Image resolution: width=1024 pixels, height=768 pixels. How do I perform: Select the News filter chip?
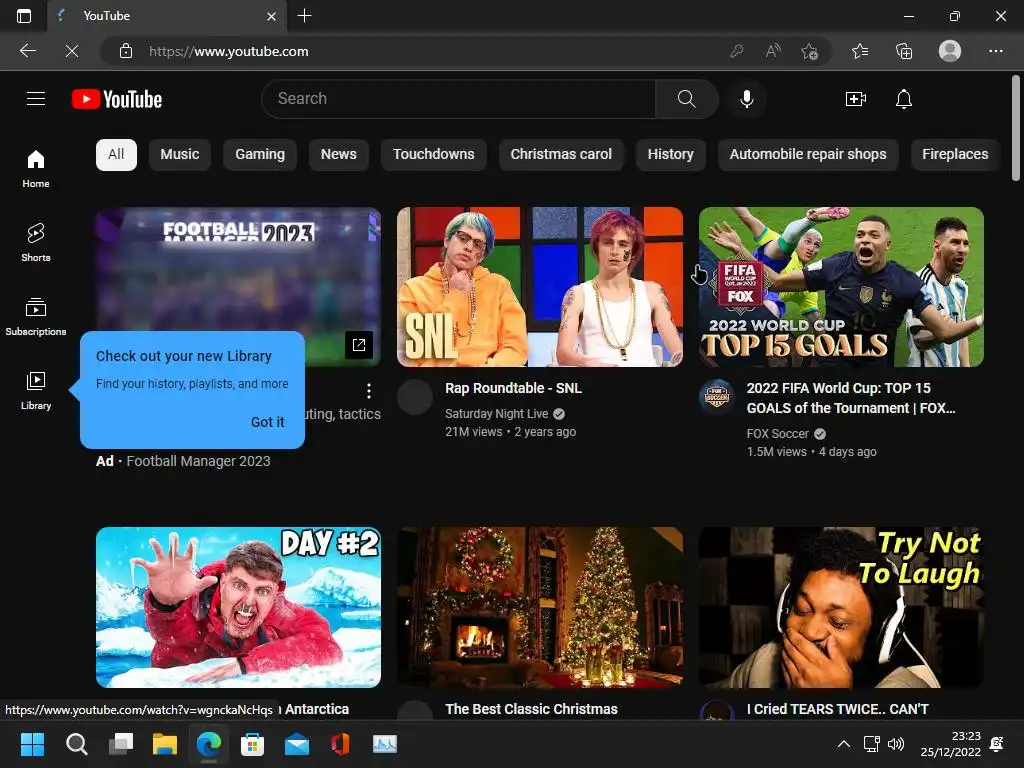click(x=338, y=155)
